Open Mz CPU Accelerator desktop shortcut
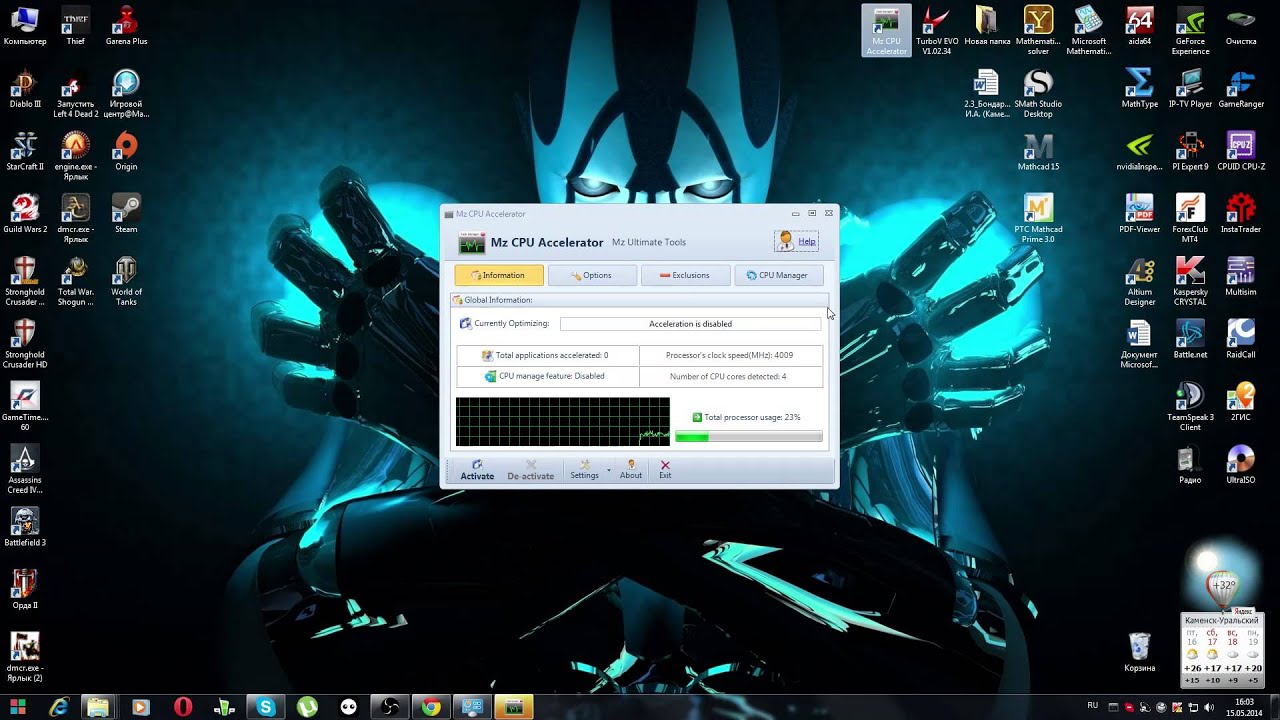The image size is (1280, 720). (886, 31)
